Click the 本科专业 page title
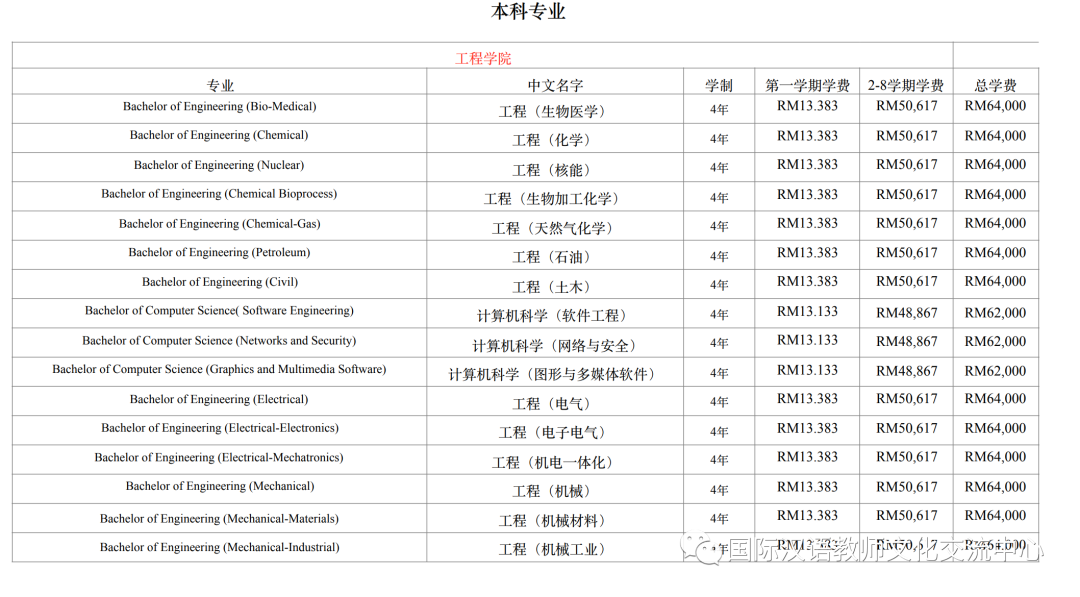Image resolution: width=1080 pixels, height=597 pixels. 528,12
